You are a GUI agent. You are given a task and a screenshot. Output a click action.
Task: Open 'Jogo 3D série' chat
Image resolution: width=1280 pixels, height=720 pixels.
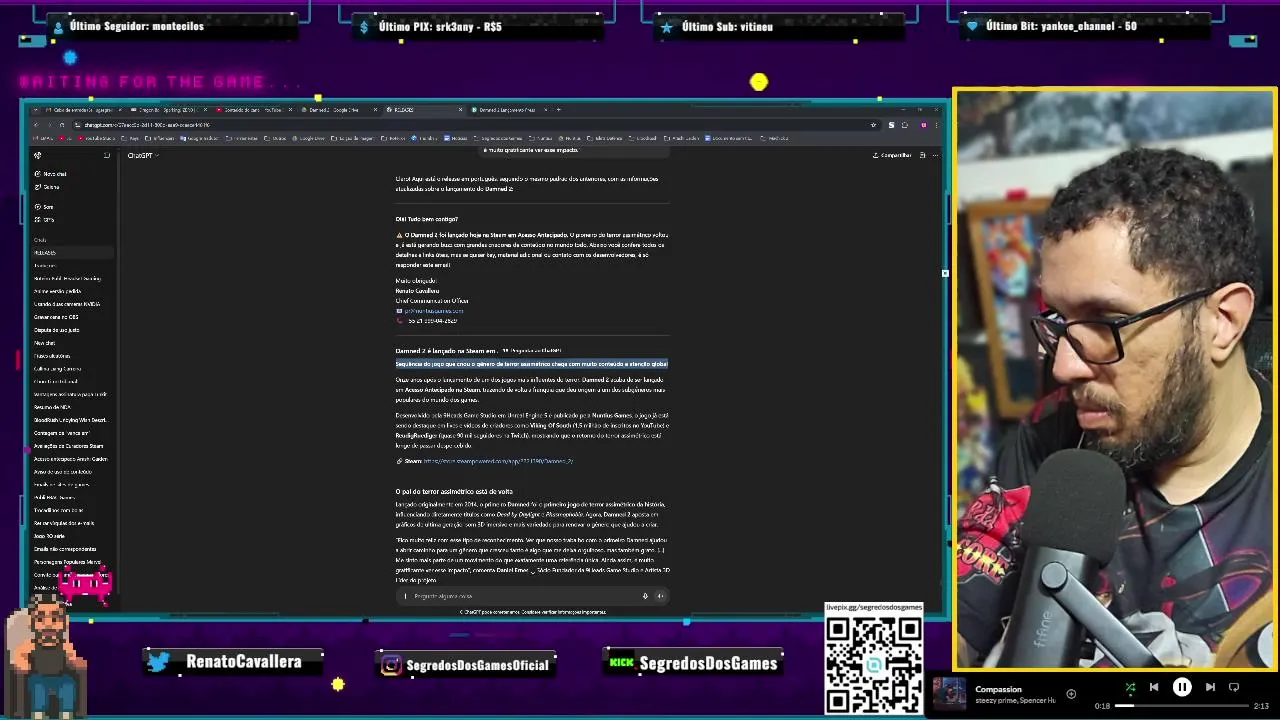[x=49, y=536]
